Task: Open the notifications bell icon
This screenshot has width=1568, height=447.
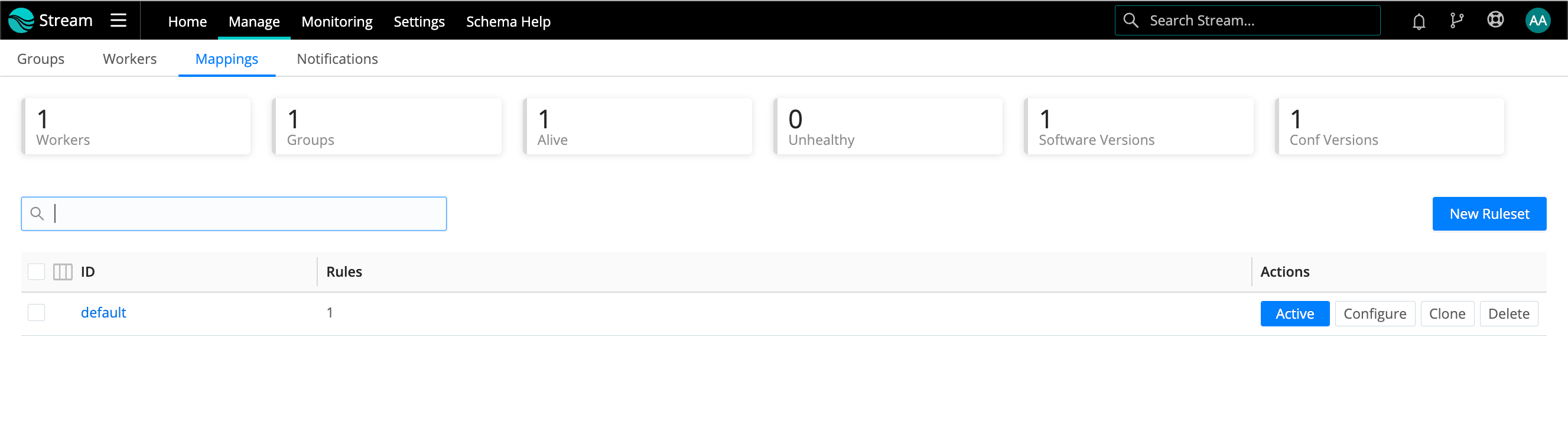Action: click(x=1419, y=20)
